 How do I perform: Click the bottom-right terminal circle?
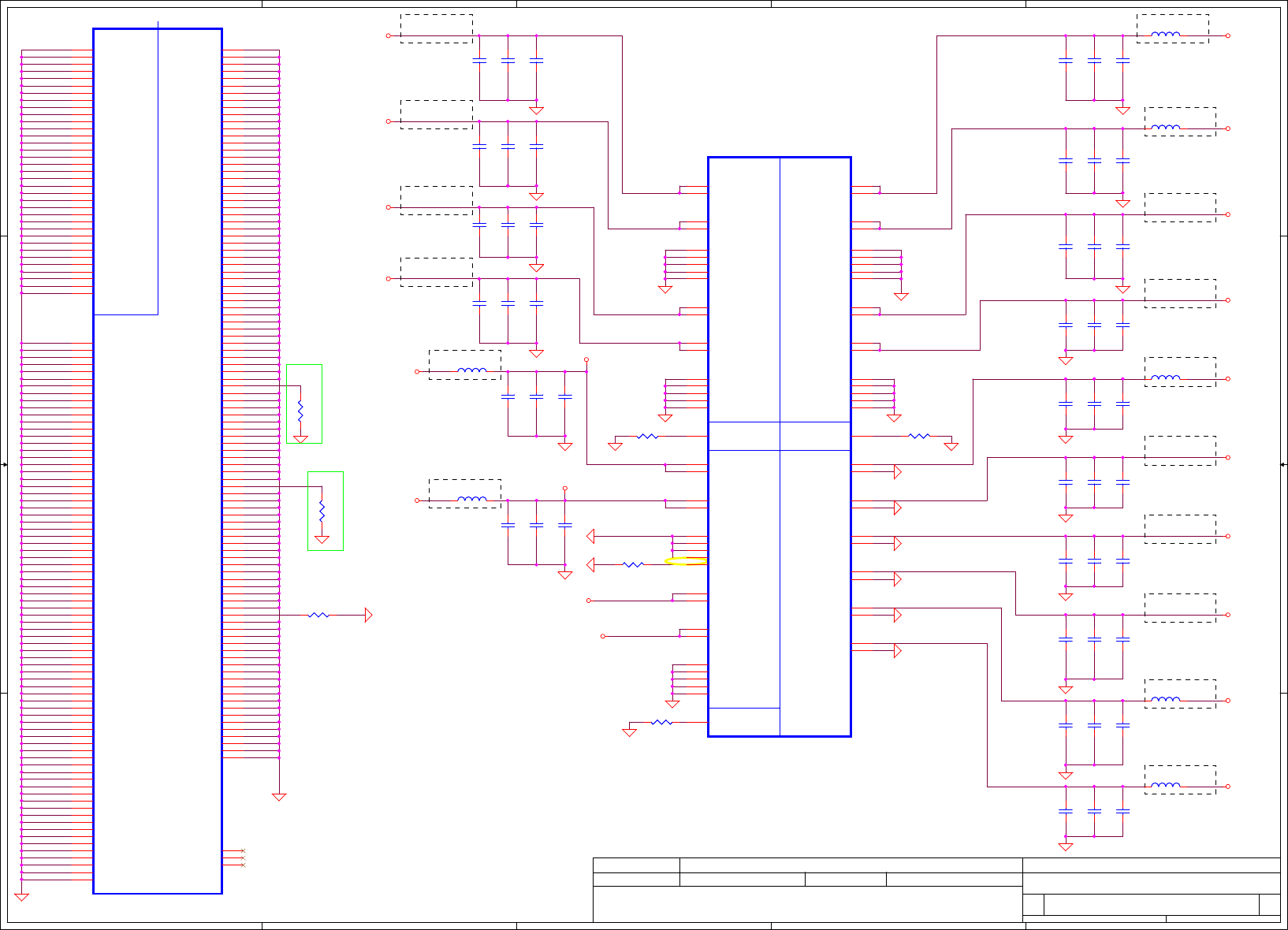(1228, 787)
